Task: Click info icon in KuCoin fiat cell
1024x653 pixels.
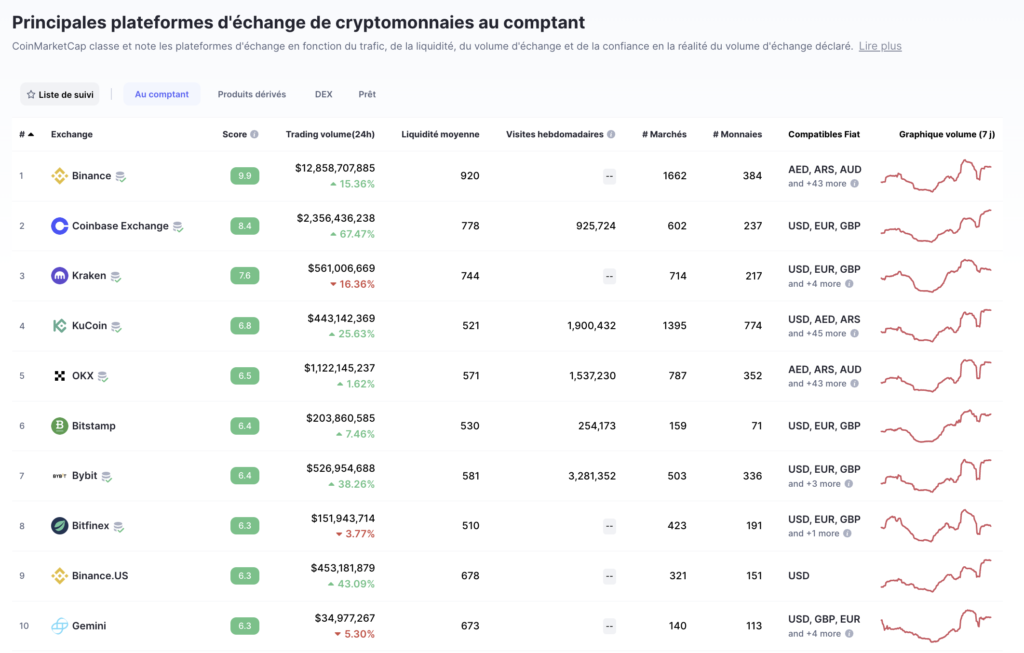Action: [855, 333]
